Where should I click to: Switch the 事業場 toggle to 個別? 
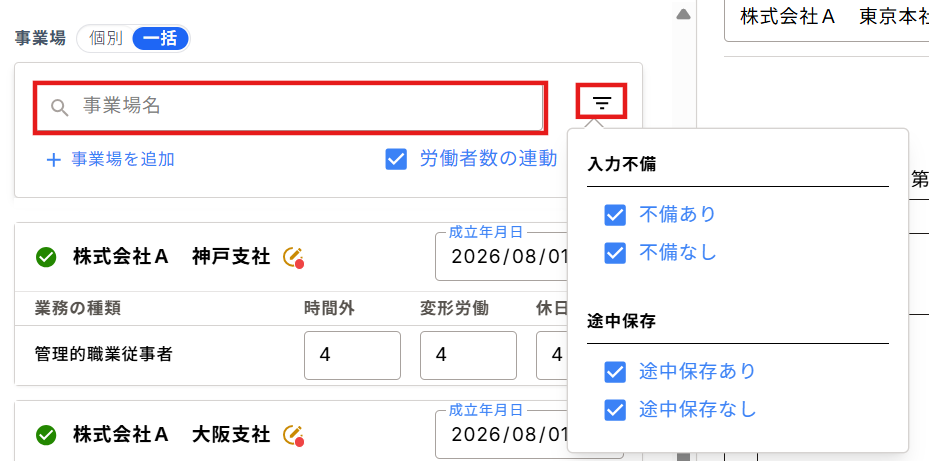click(105, 39)
